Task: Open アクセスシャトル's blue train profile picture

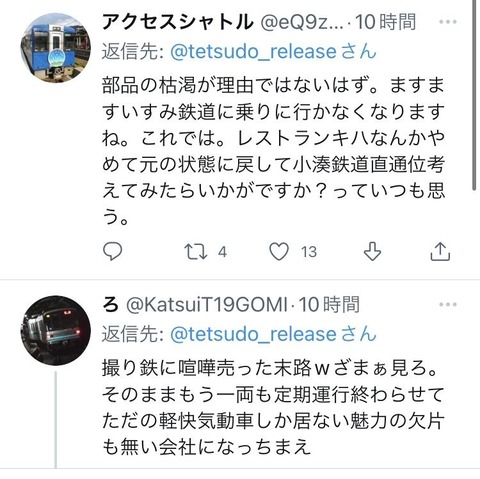Action: click(56, 48)
